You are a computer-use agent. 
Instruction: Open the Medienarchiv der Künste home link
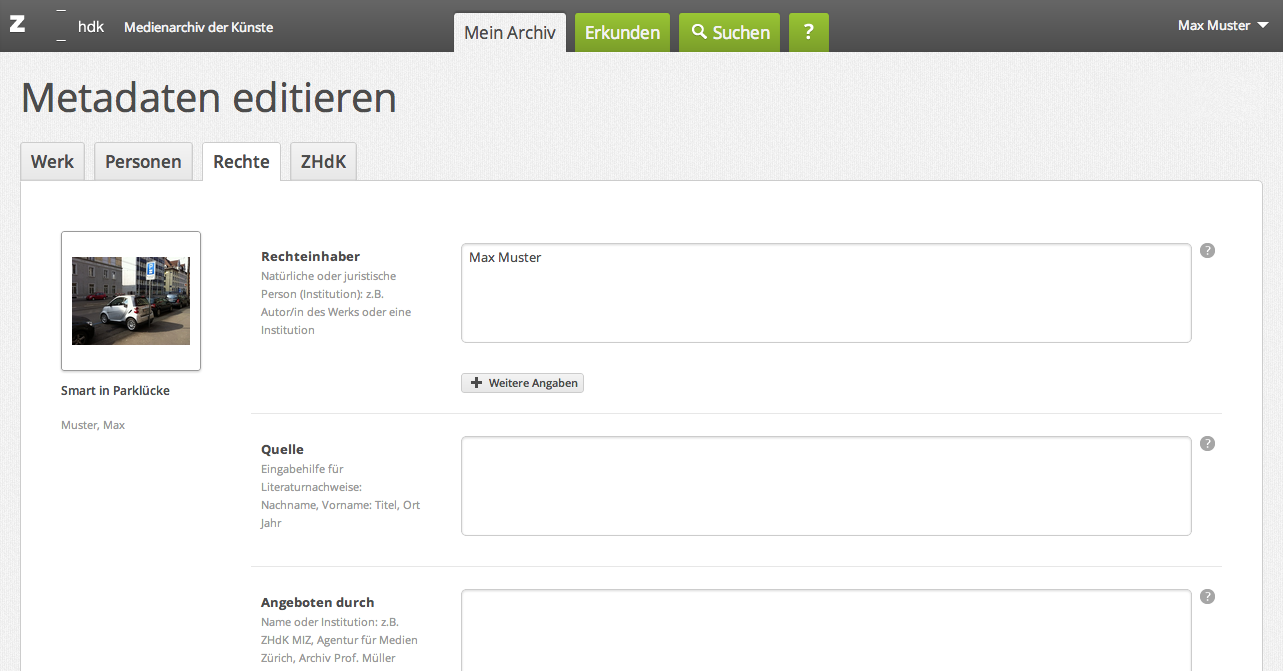pos(198,27)
